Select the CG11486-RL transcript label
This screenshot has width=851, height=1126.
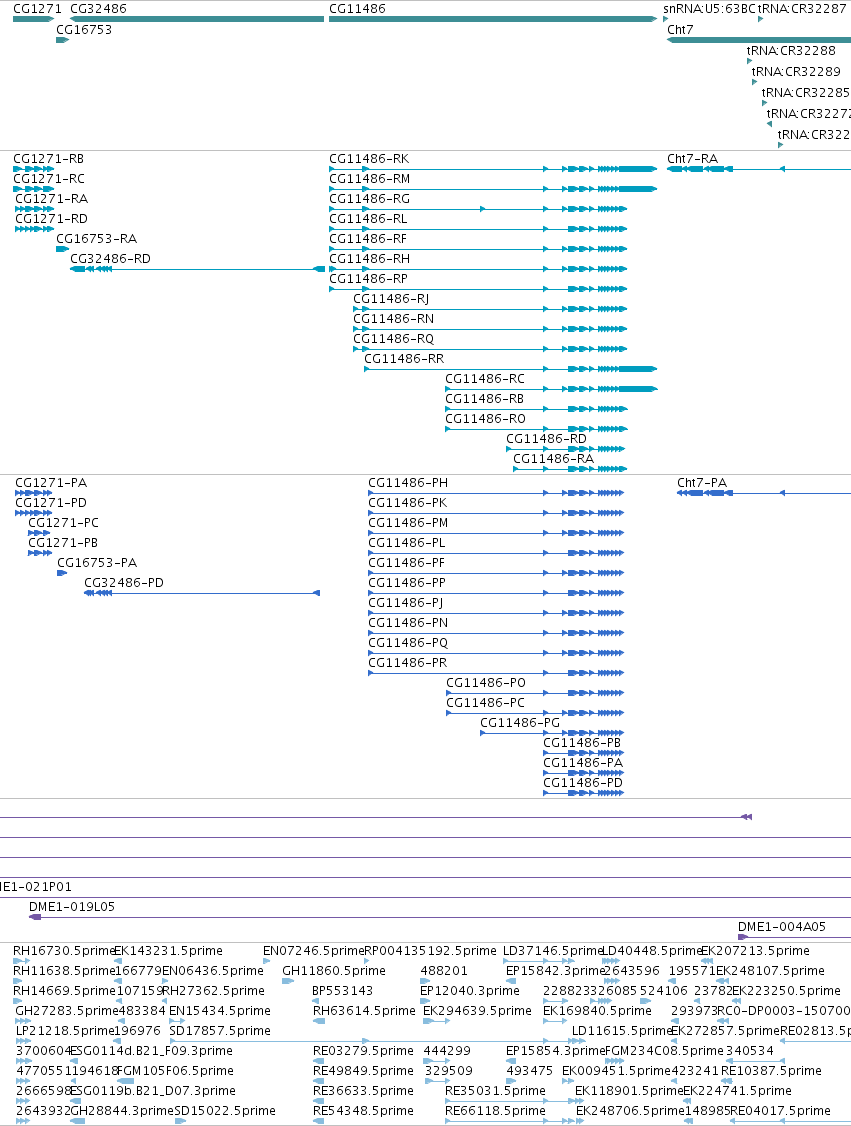coord(368,219)
